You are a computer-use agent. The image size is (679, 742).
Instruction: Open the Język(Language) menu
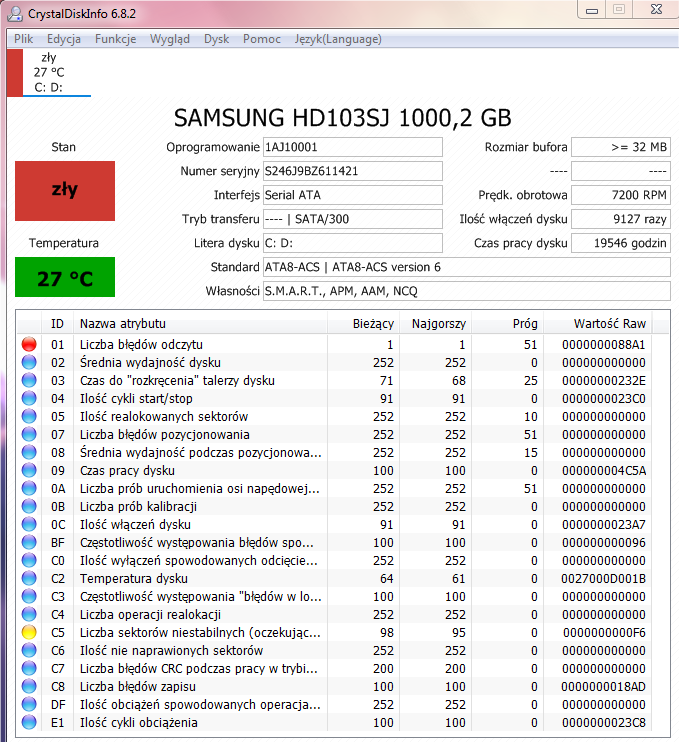tap(338, 39)
